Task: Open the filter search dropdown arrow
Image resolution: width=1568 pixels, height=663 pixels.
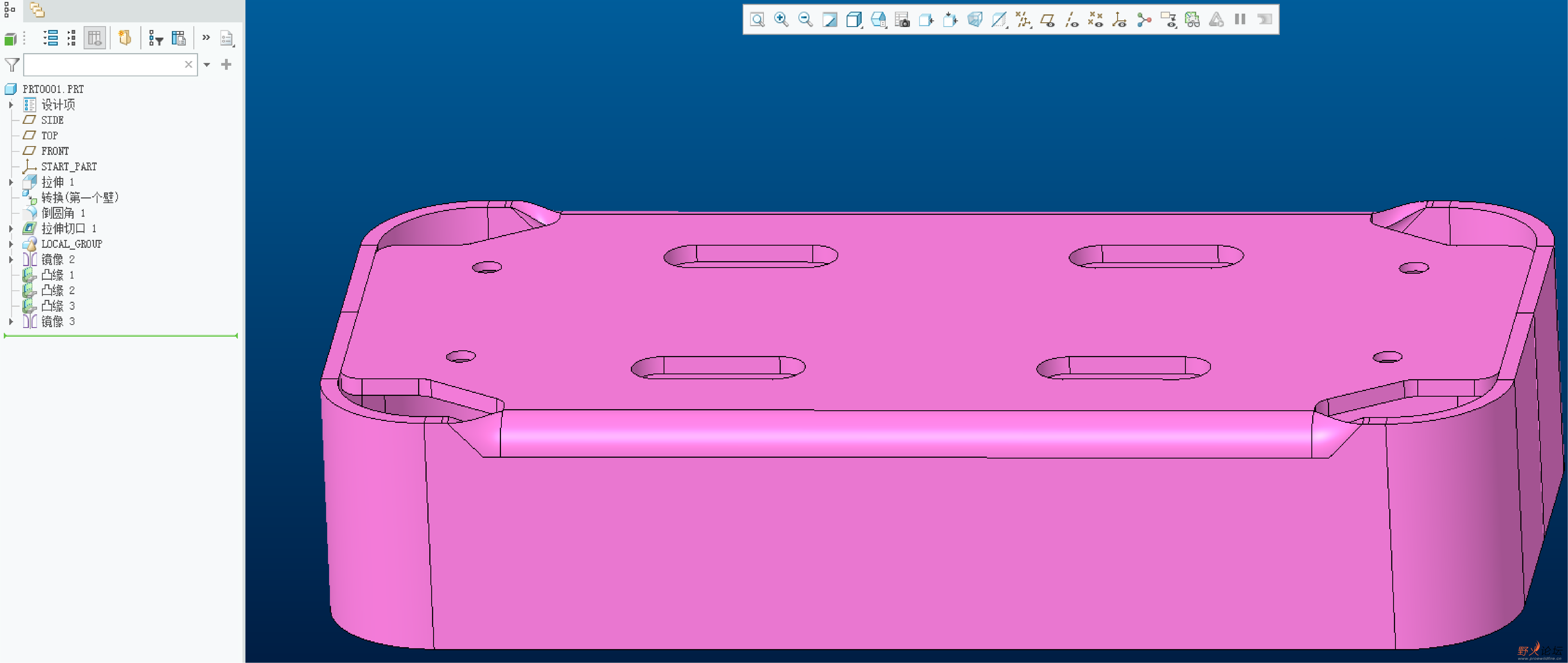Action: coord(207,65)
